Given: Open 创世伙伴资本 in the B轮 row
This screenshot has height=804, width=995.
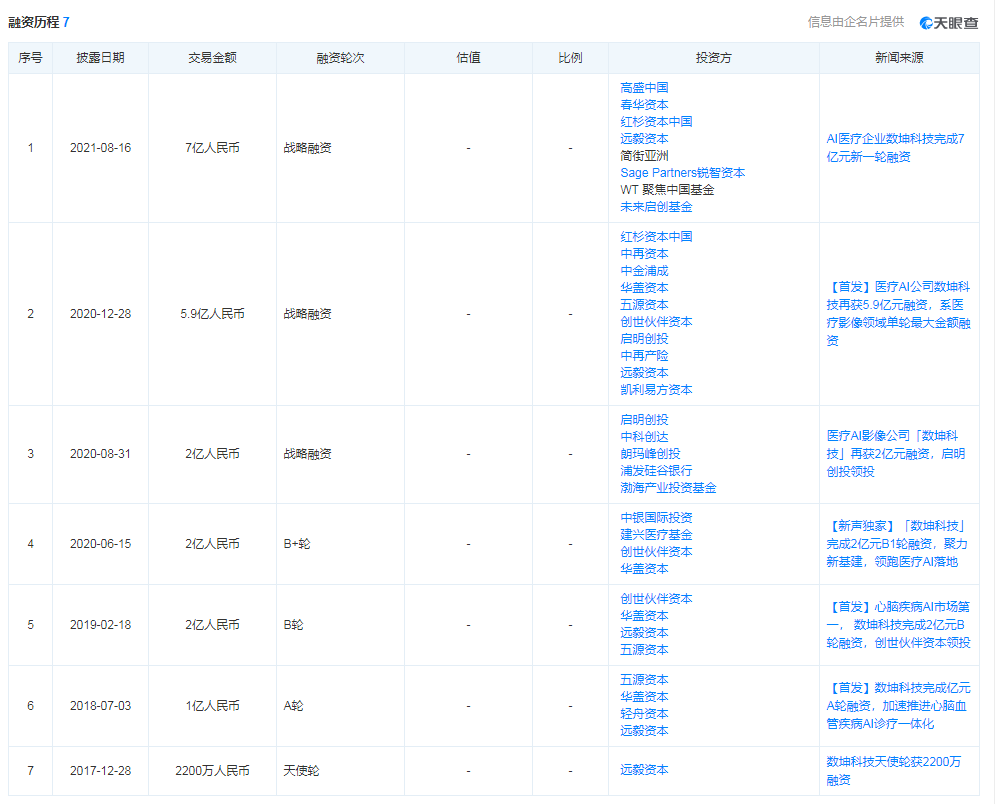Looking at the screenshot, I should click(656, 599).
